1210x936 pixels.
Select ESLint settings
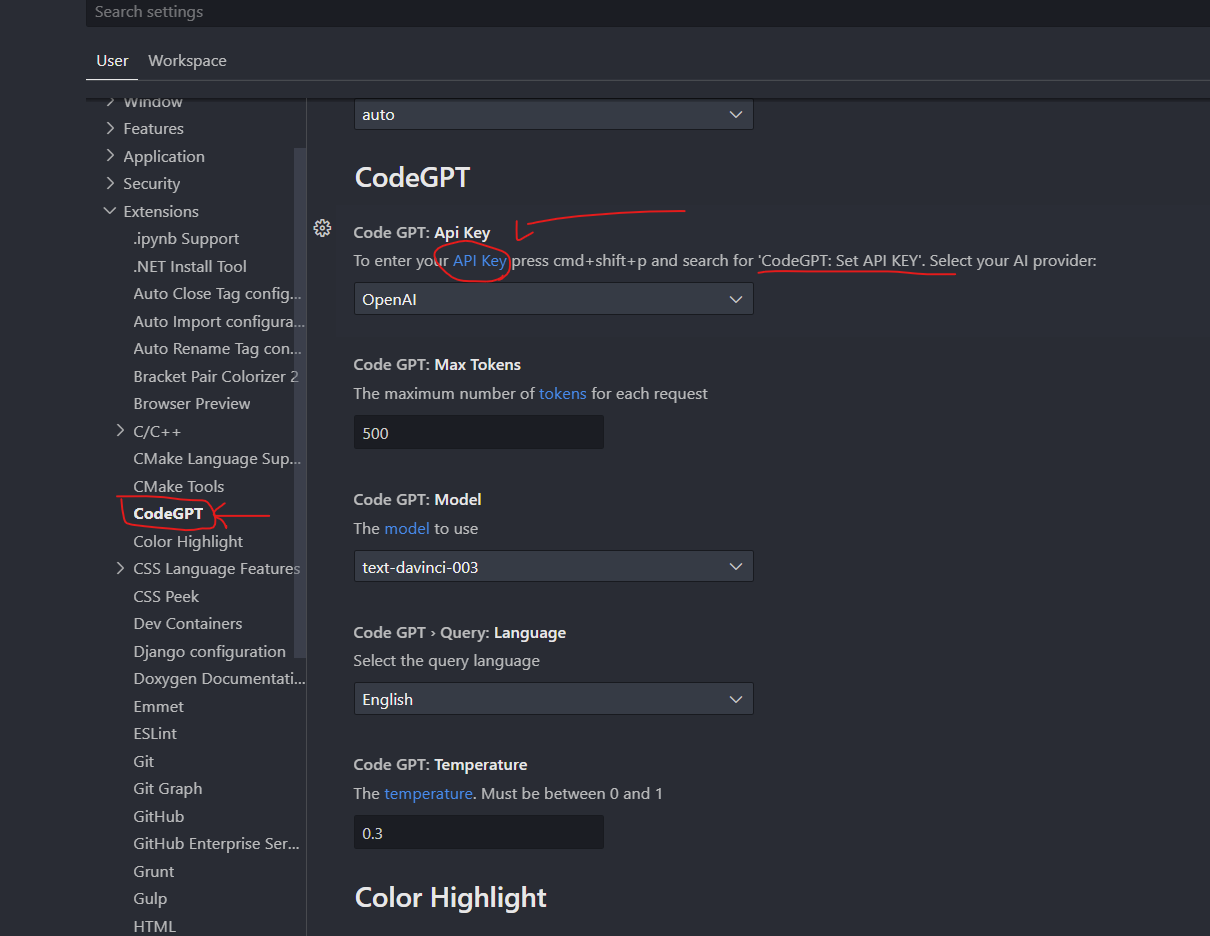(155, 733)
